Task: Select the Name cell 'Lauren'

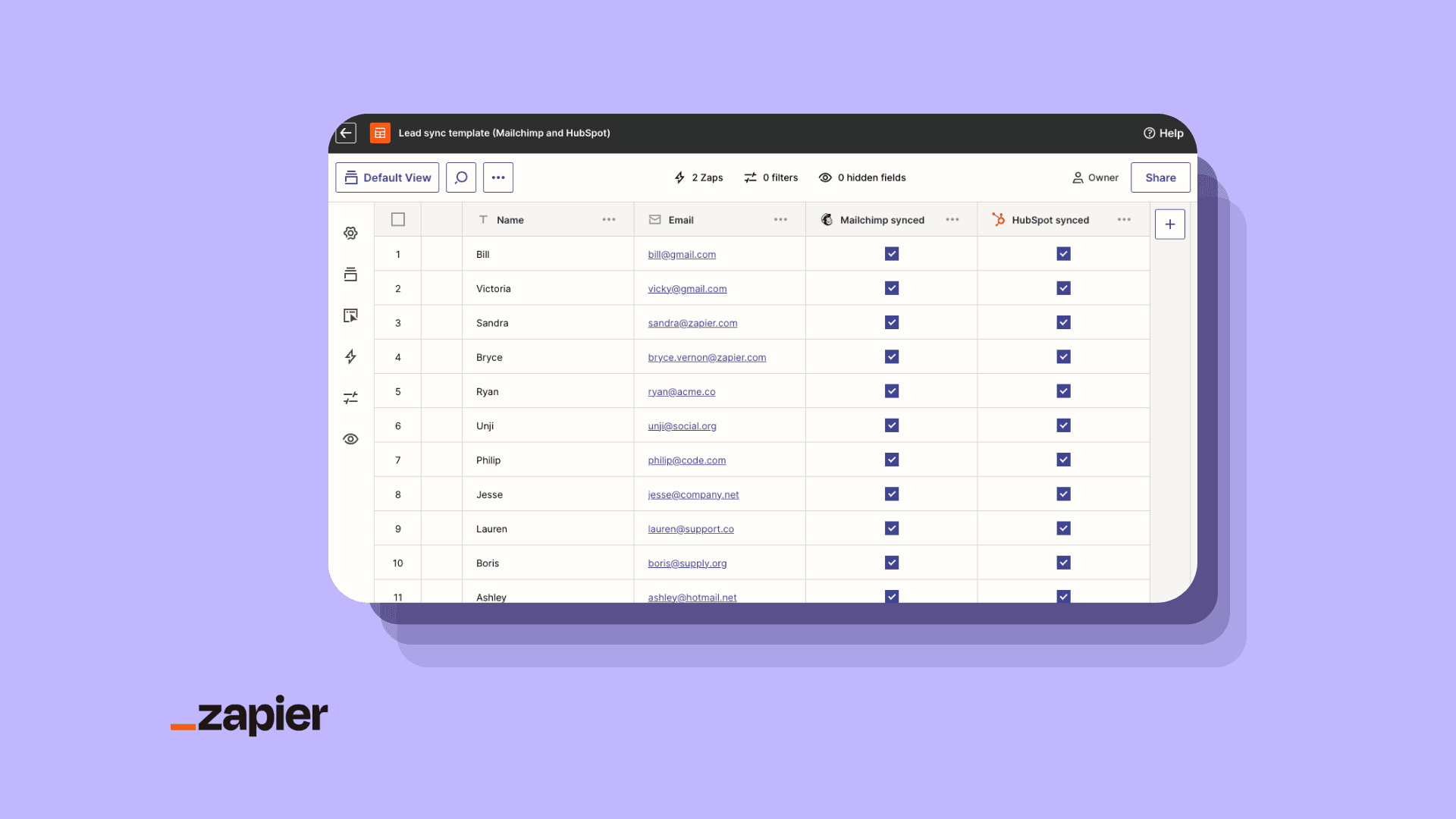Action: coord(548,529)
